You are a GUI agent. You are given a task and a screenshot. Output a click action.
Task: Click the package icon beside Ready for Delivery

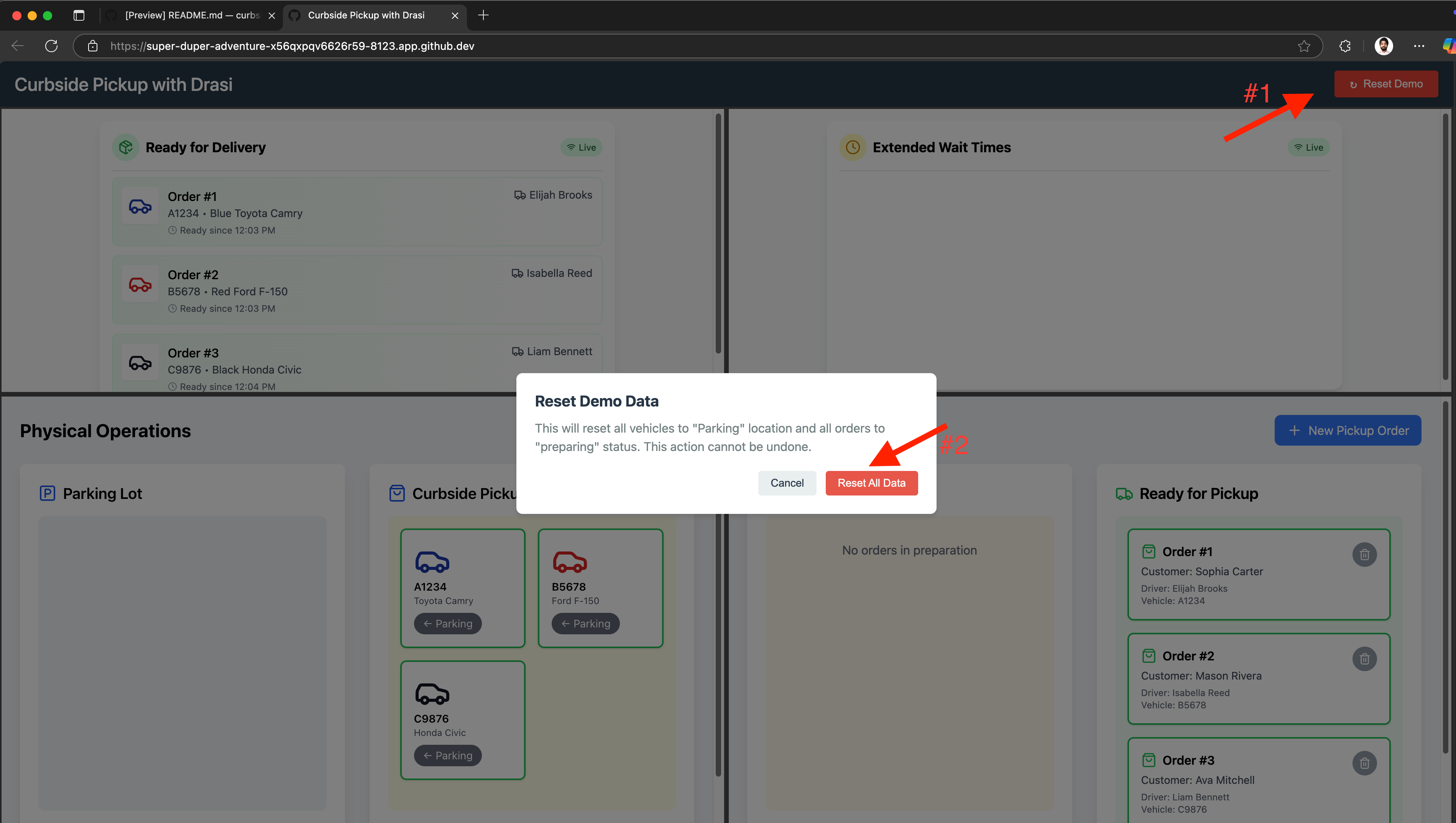click(125, 147)
